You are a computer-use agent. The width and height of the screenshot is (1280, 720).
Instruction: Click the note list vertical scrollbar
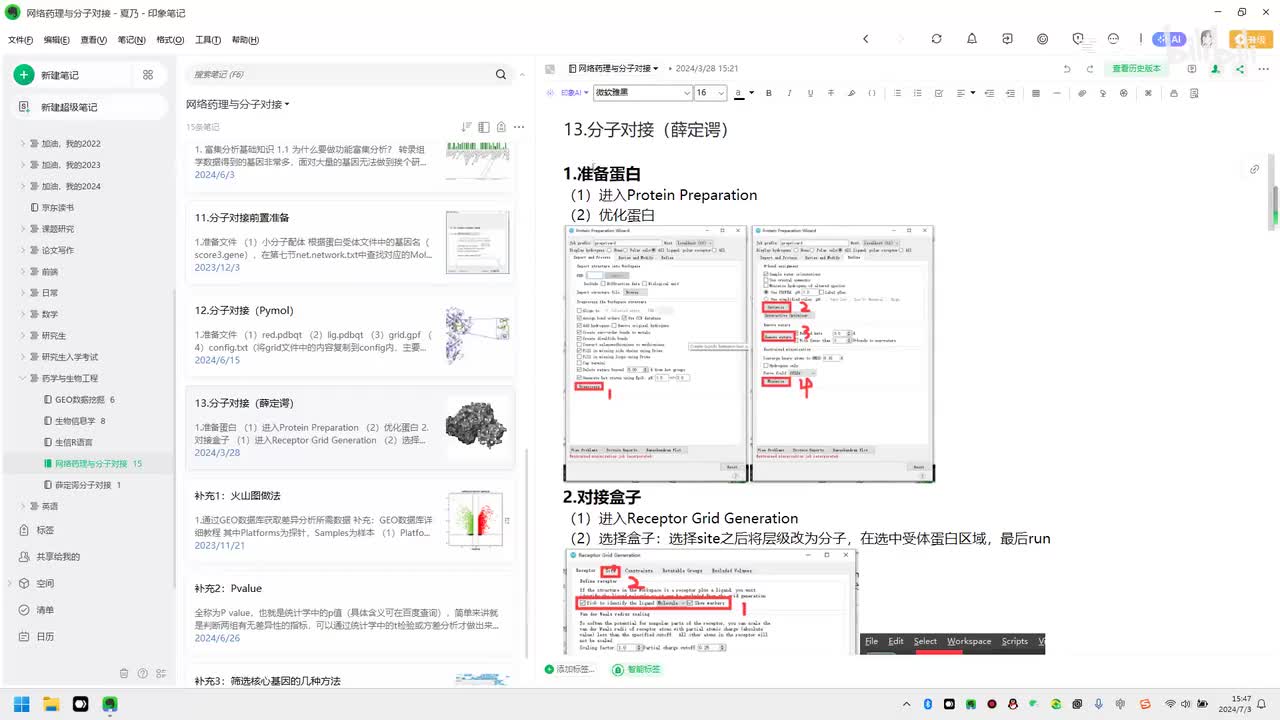(x=527, y=552)
